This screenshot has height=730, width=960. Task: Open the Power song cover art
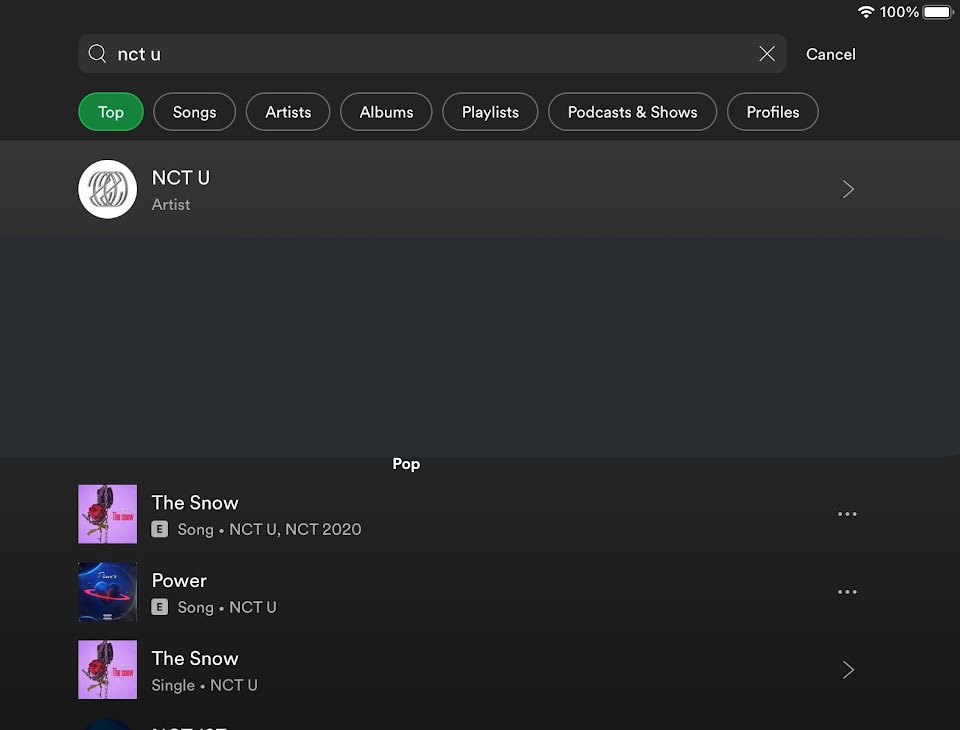[108, 592]
